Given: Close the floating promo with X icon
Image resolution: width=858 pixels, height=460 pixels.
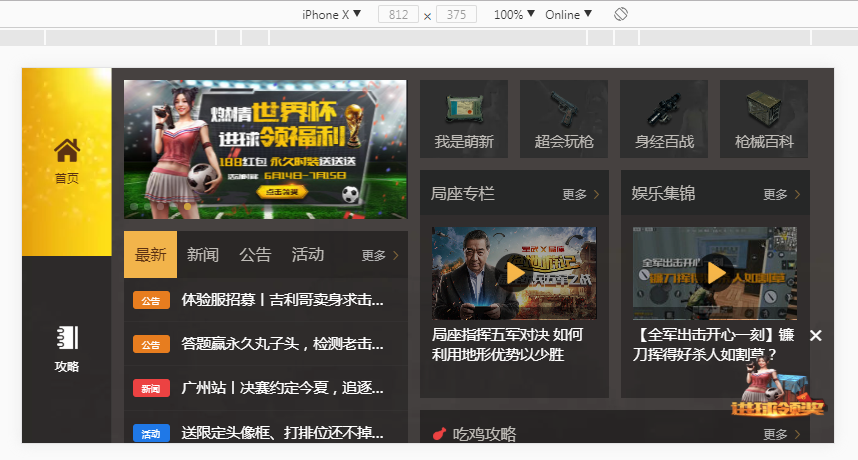Looking at the screenshot, I should [815, 335].
